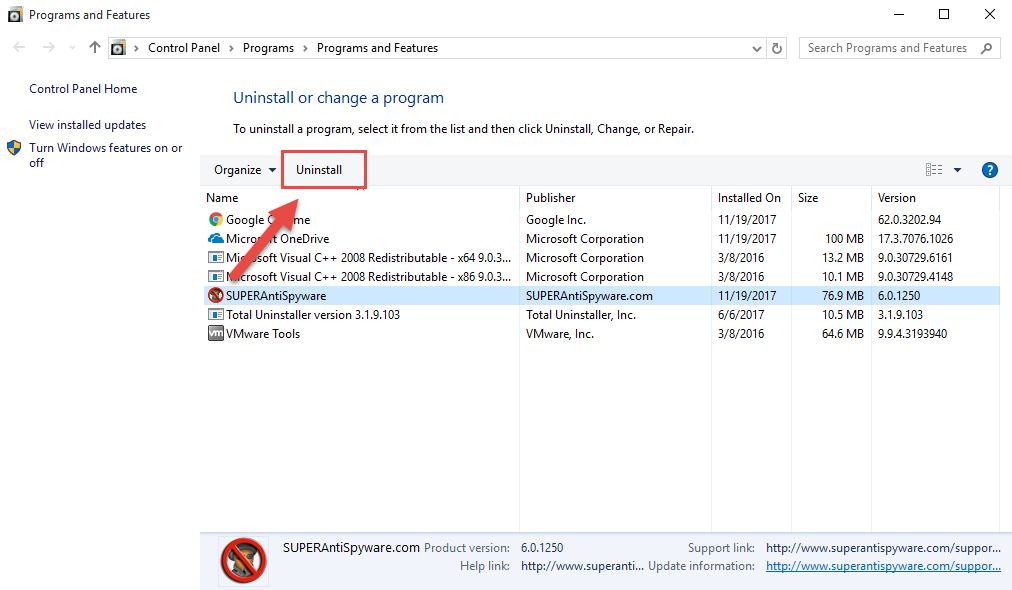Open View installed updates link

(88, 125)
